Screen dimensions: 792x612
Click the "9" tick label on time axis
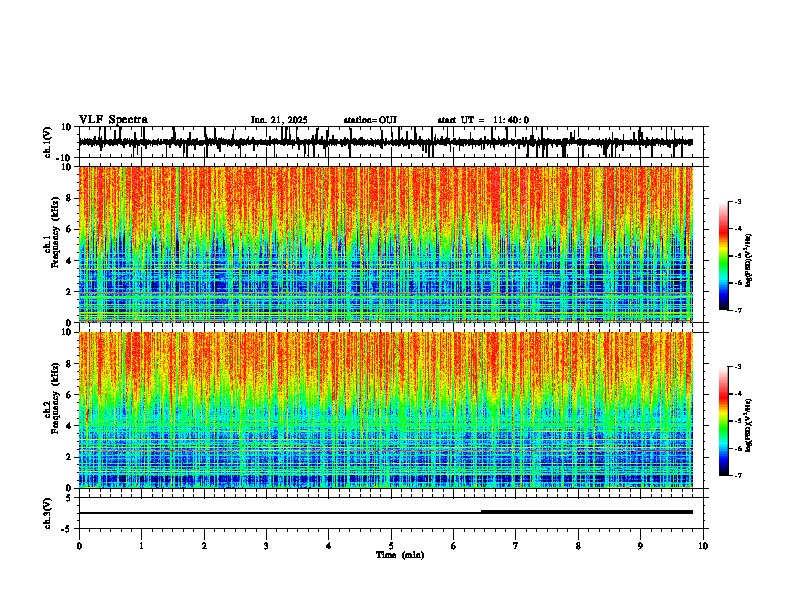tap(640, 546)
